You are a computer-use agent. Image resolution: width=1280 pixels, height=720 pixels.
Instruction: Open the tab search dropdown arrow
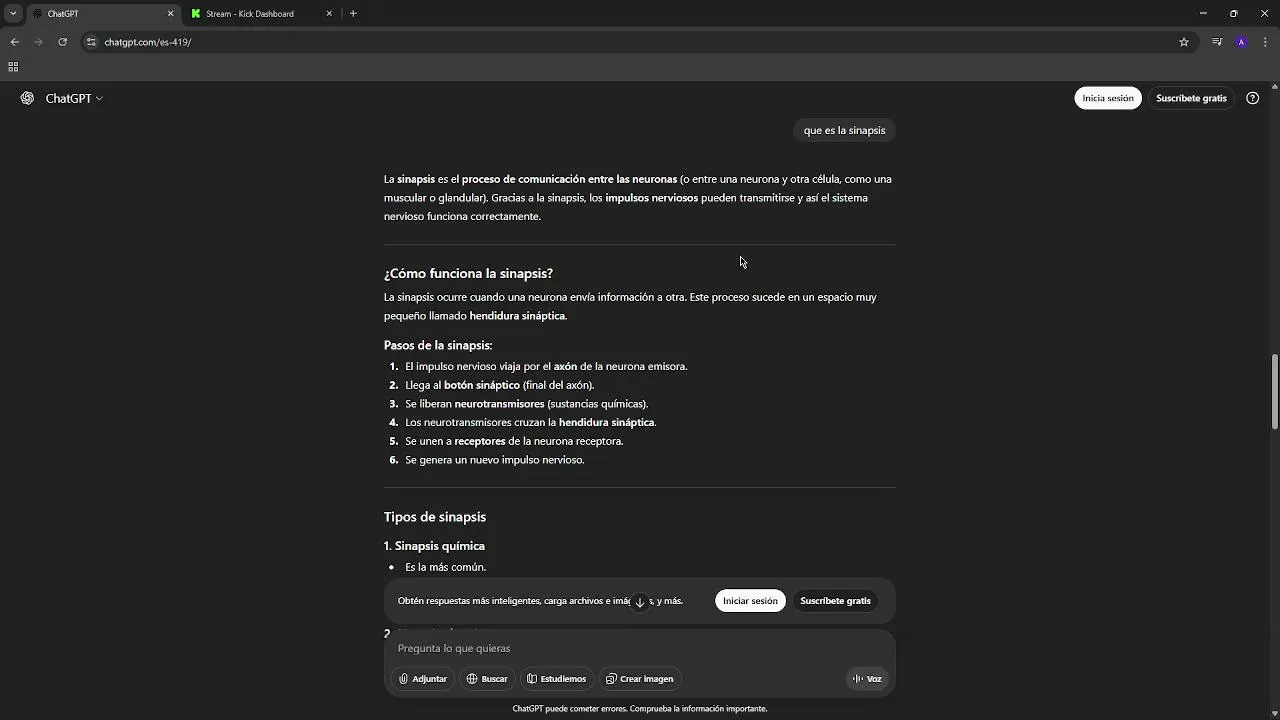pos(13,14)
